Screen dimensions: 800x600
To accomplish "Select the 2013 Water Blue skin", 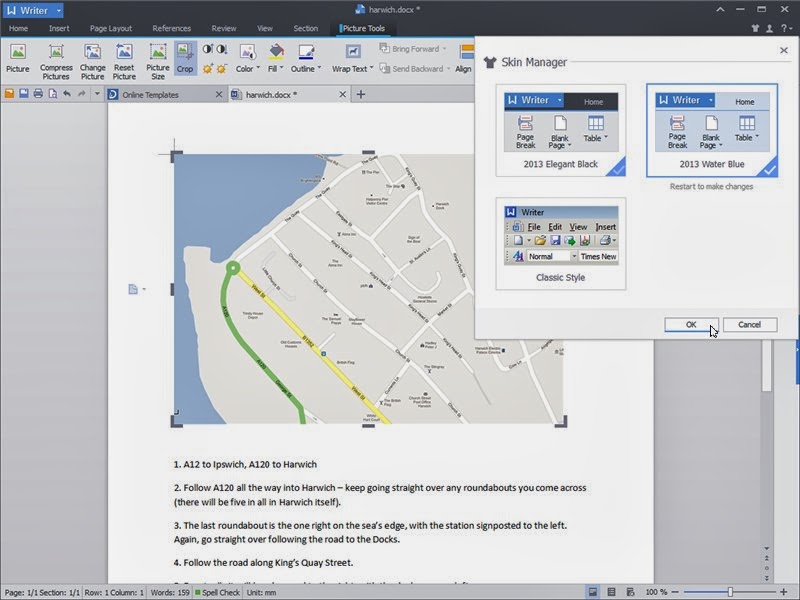I will coord(712,131).
